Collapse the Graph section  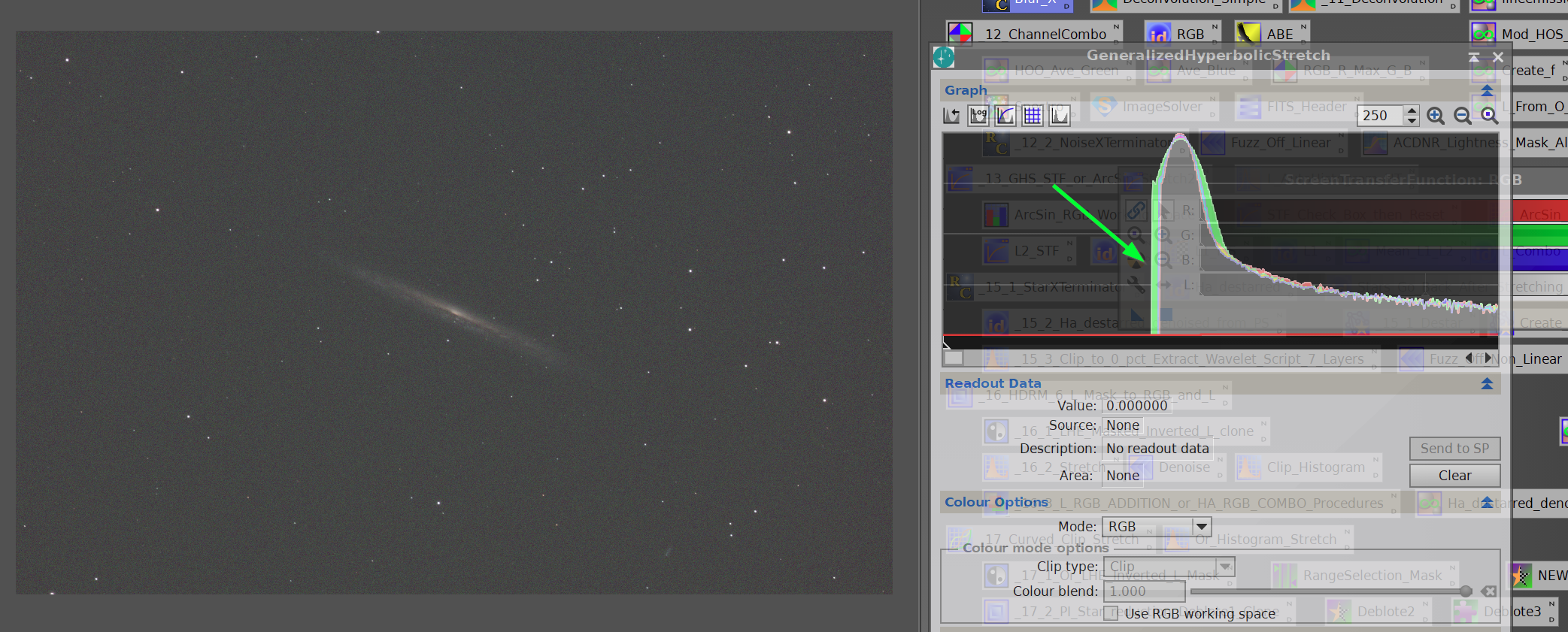[x=1487, y=90]
